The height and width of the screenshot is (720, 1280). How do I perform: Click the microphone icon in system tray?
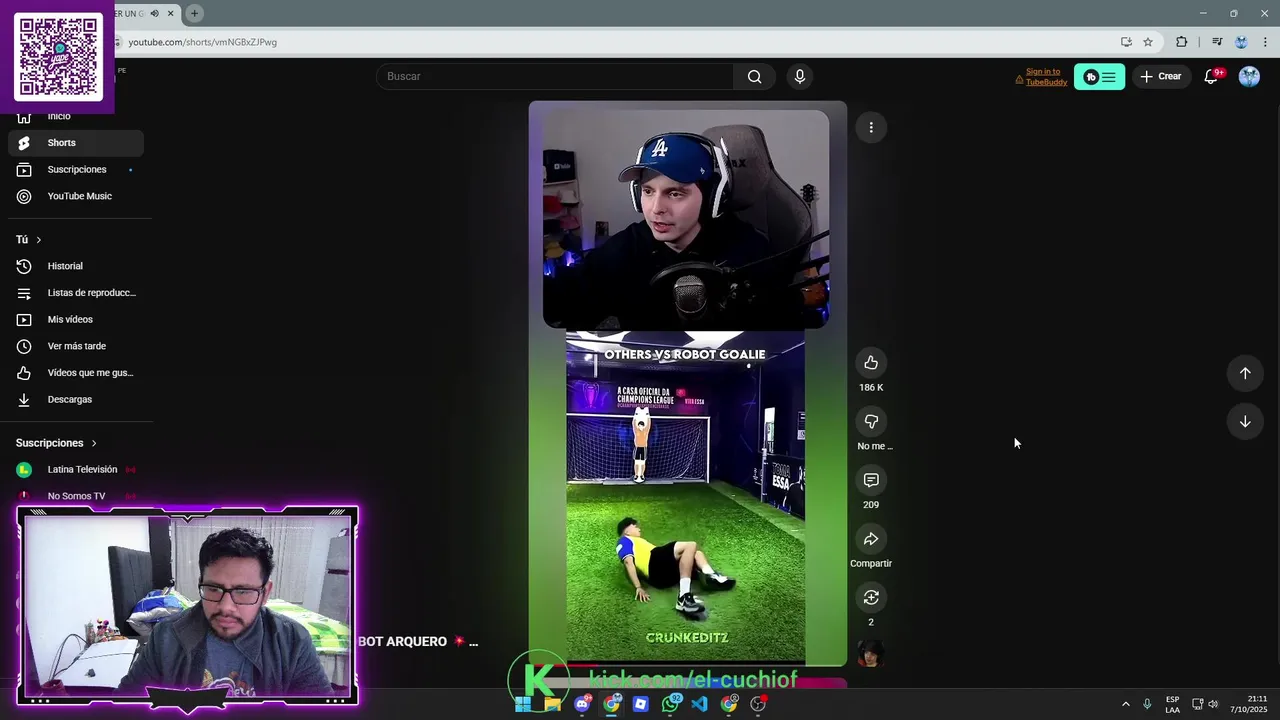tap(1147, 704)
